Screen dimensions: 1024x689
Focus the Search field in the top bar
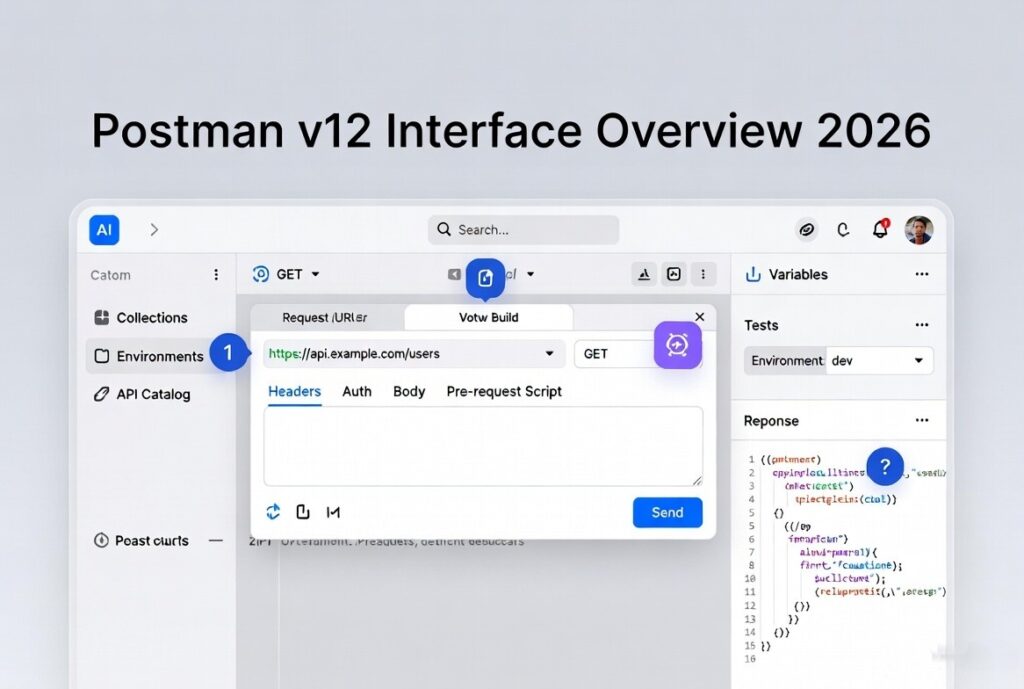tap(523, 230)
